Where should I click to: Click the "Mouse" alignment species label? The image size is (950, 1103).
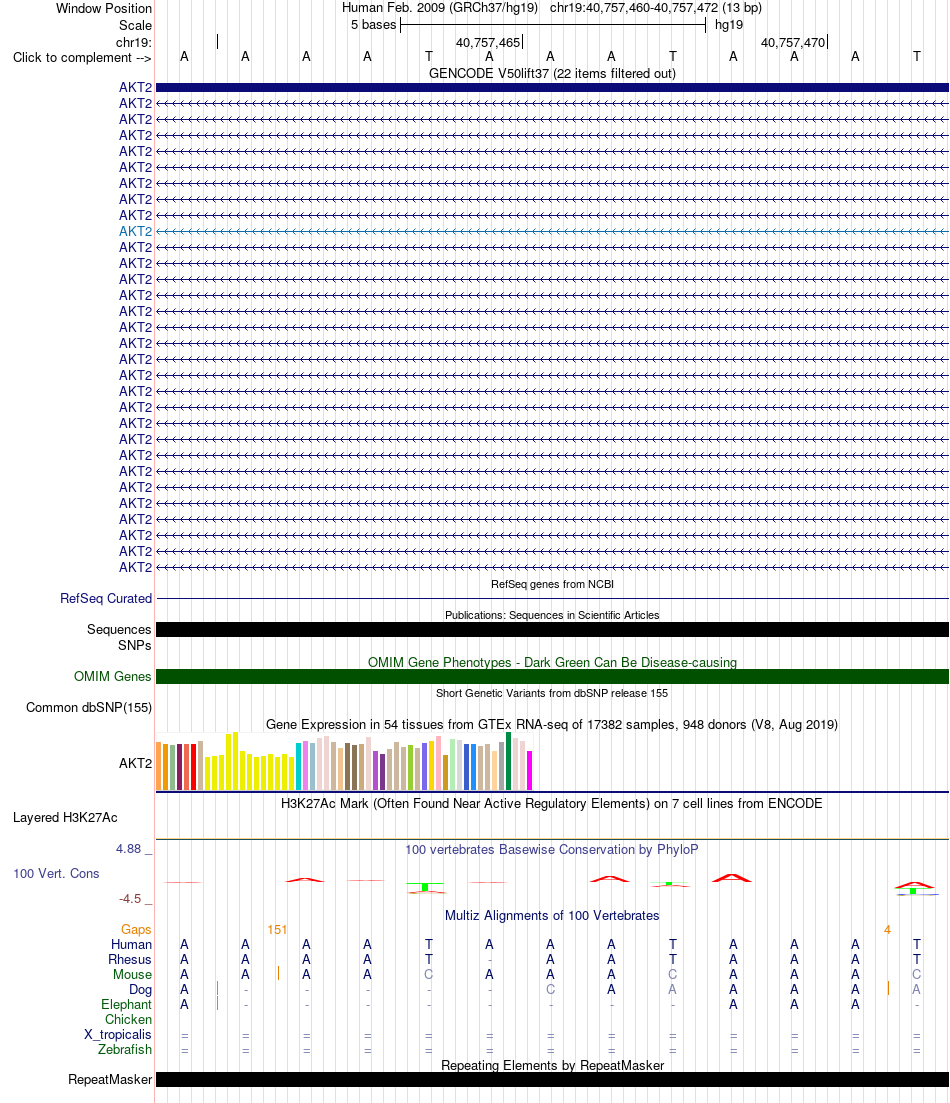point(132,974)
